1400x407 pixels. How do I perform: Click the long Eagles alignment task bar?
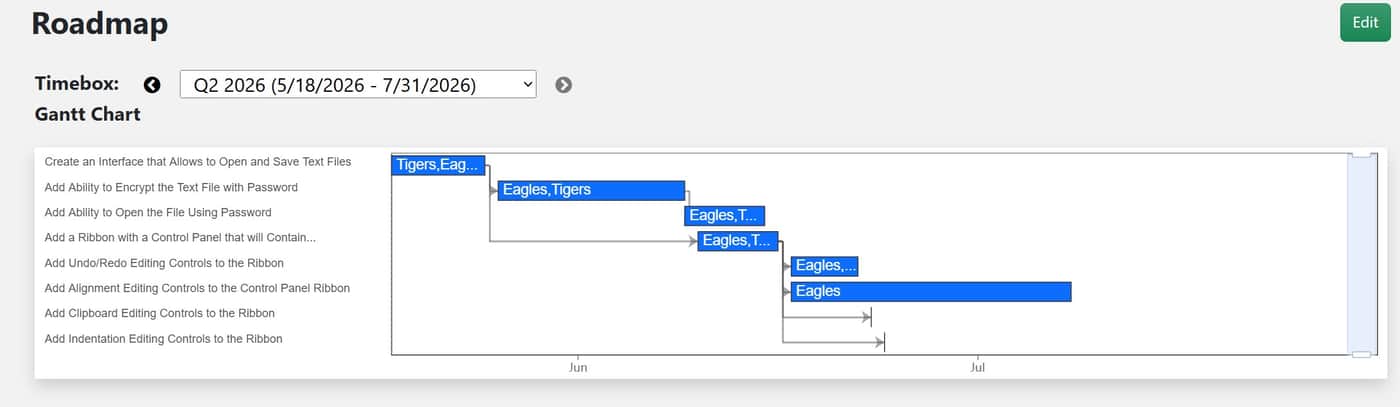pos(930,291)
